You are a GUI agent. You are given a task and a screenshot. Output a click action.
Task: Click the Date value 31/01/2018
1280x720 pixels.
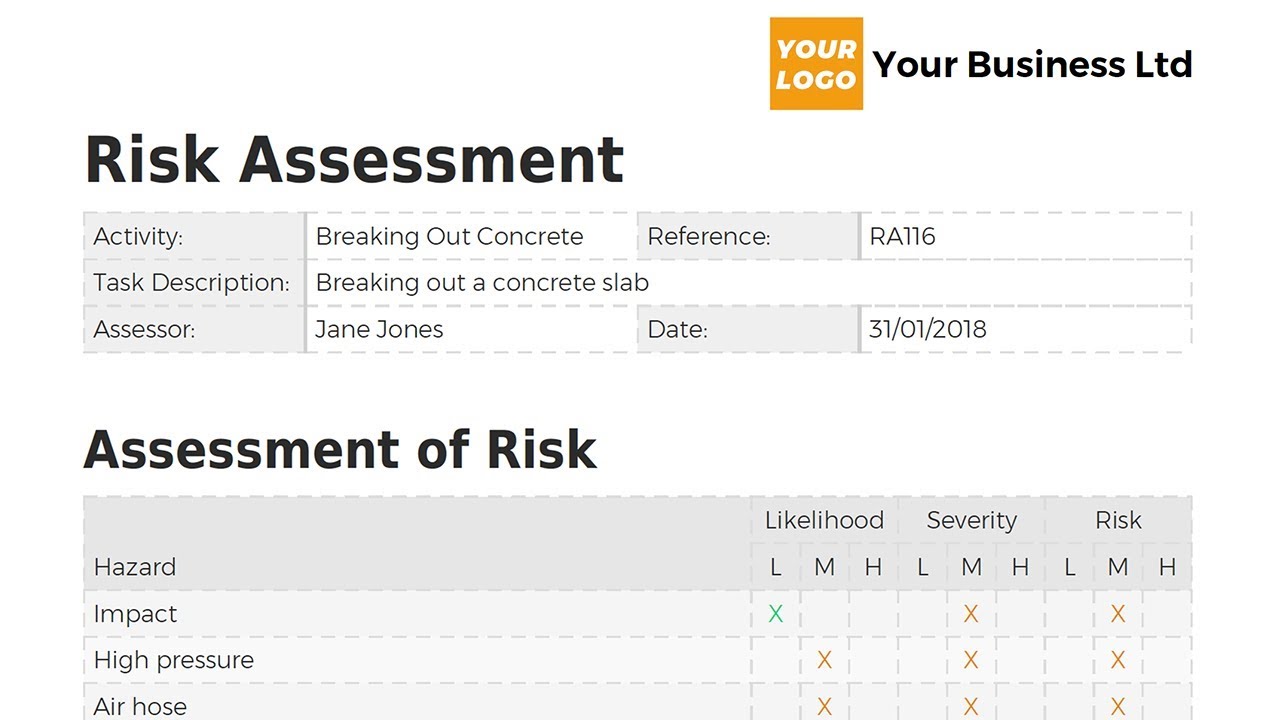pyautogui.click(x=927, y=329)
